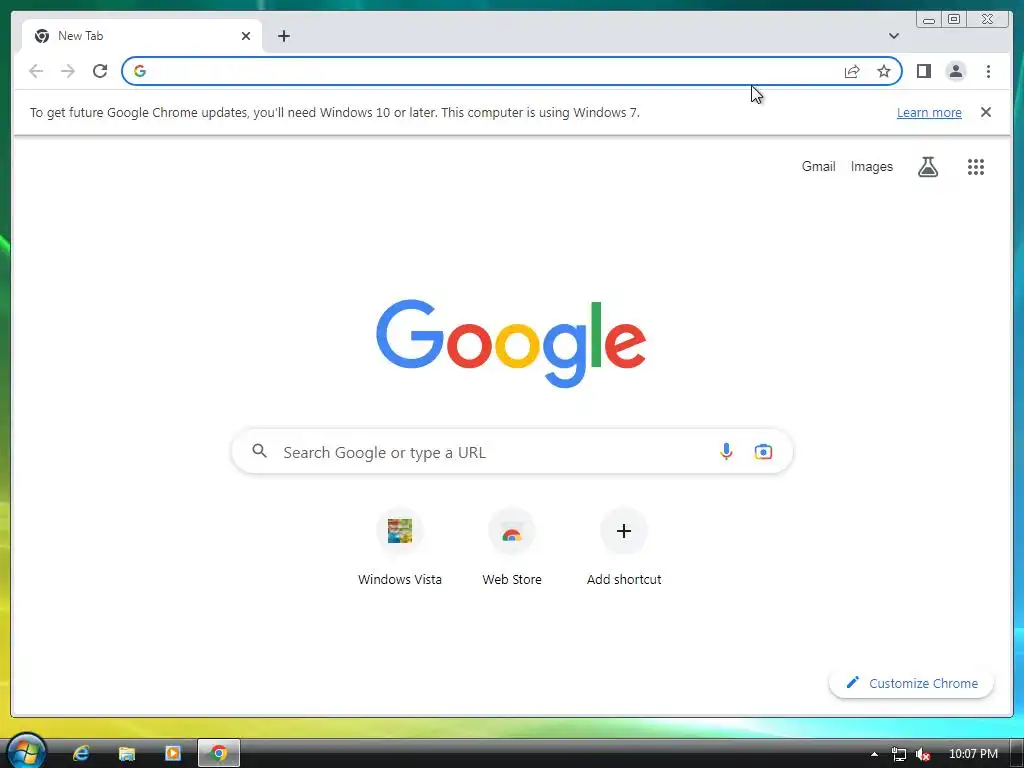This screenshot has width=1024, height=768.
Task: Open the Gmail link
Action: click(818, 167)
